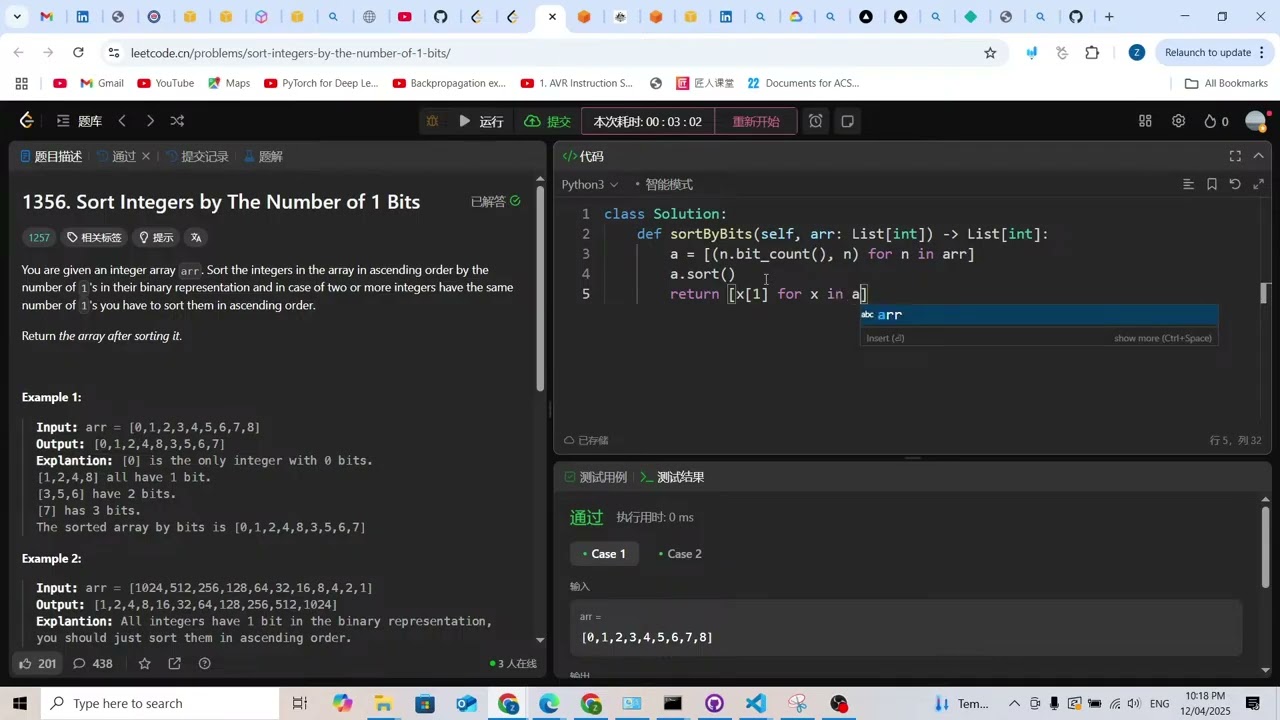Switch to 测试结果 tab
Screen dimensions: 1280x720
pyautogui.click(x=672, y=477)
